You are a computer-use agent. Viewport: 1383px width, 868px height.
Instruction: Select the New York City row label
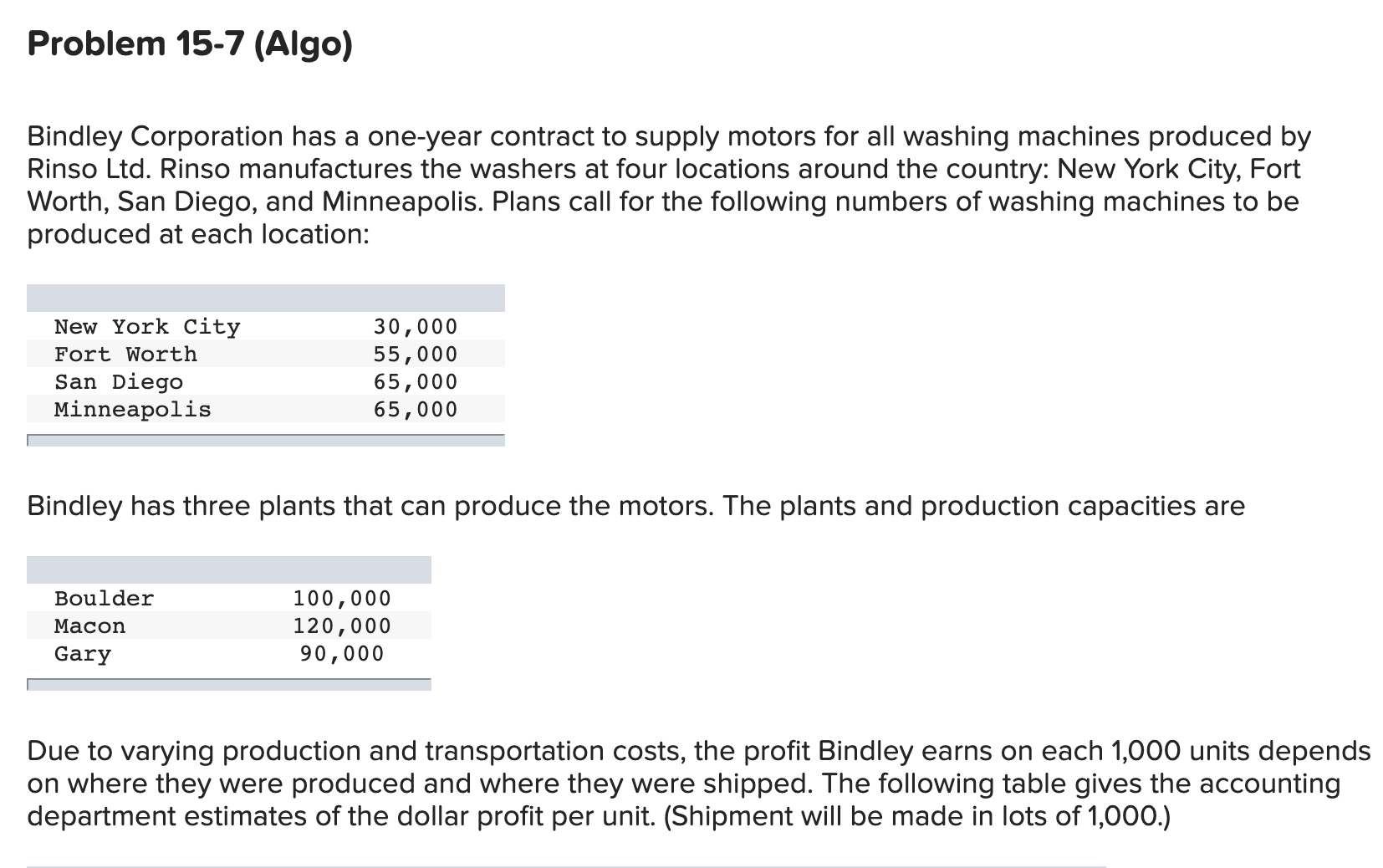pyautogui.click(x=147, y=327)
